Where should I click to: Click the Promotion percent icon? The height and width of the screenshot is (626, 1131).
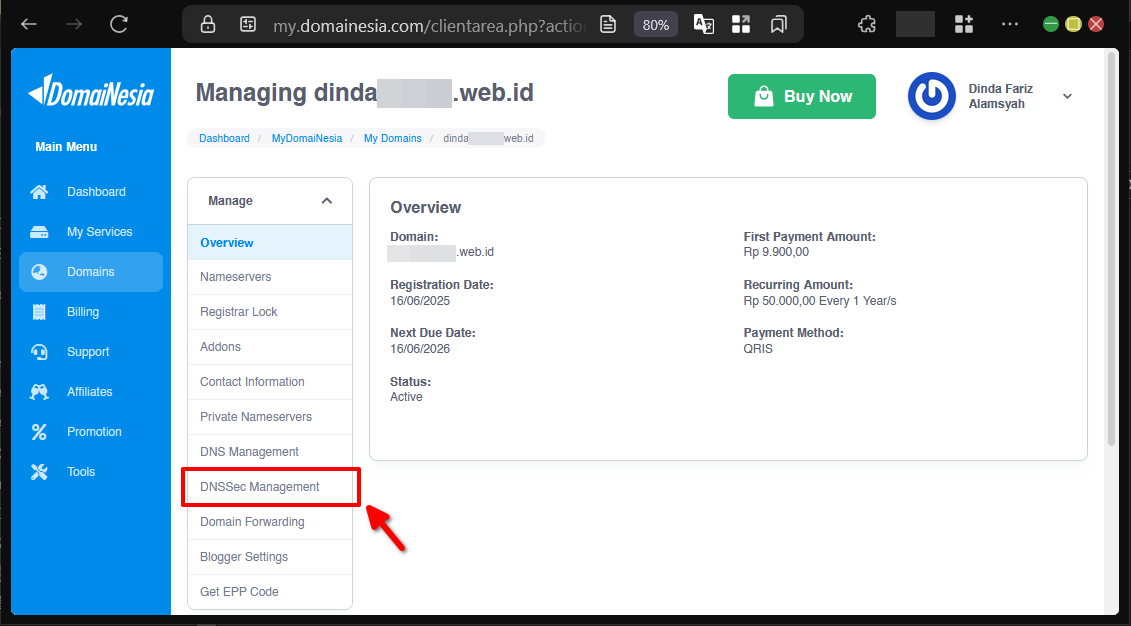coord(39,432)
